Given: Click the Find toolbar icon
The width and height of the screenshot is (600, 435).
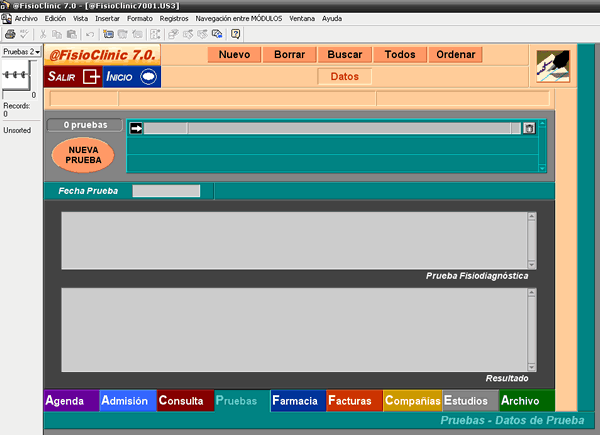Looking at the screenshot, I should [173, 34].
